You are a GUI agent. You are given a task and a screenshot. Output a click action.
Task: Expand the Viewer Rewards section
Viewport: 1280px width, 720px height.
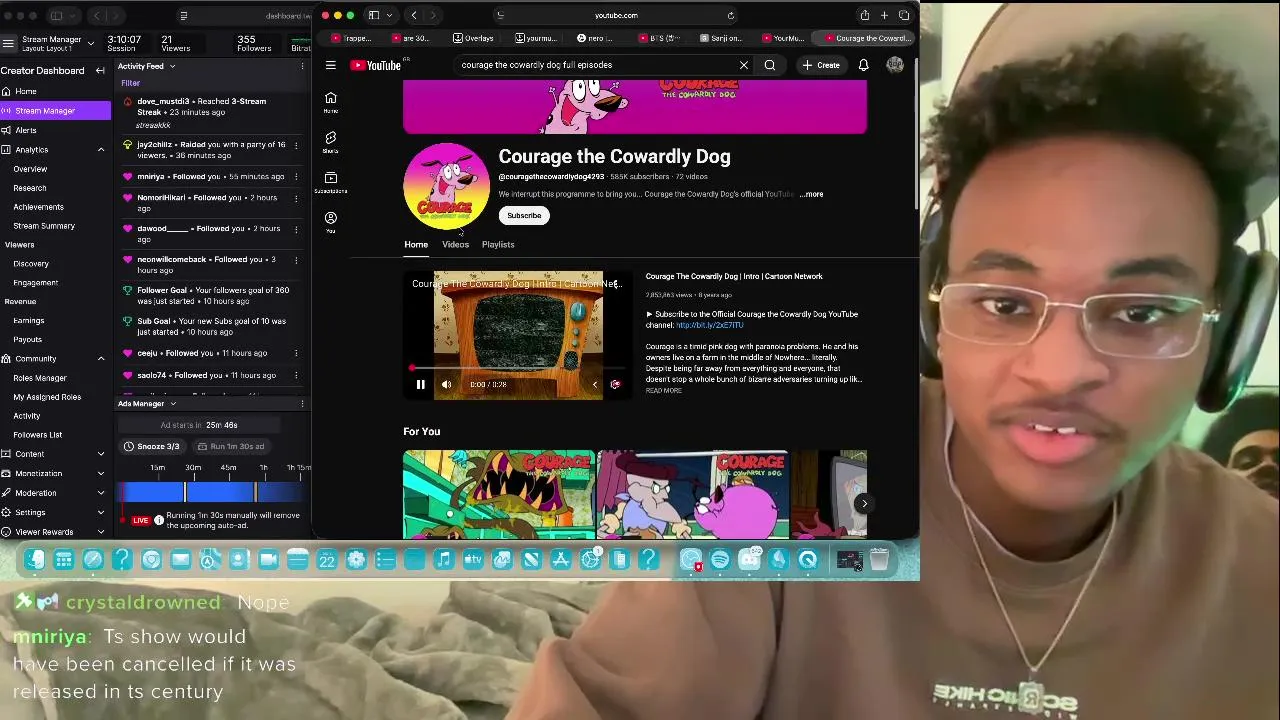pos(101,532)
